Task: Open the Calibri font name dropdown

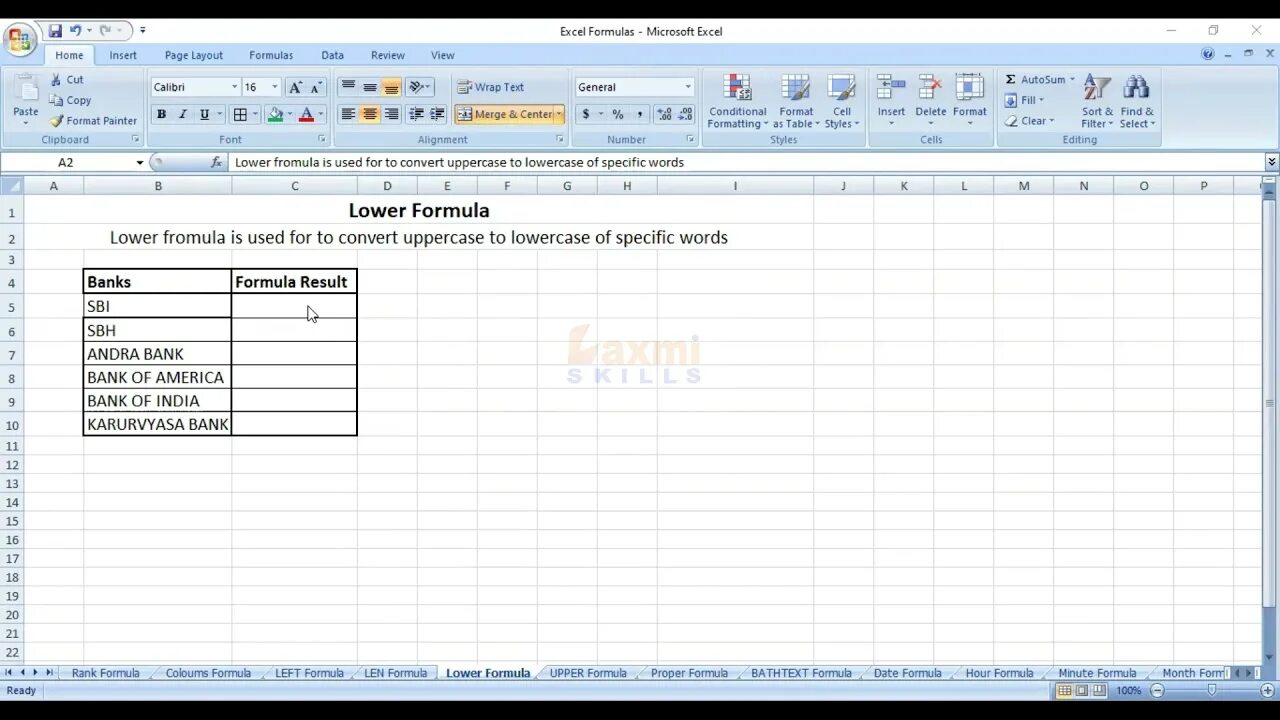Action: pos(234,87)
